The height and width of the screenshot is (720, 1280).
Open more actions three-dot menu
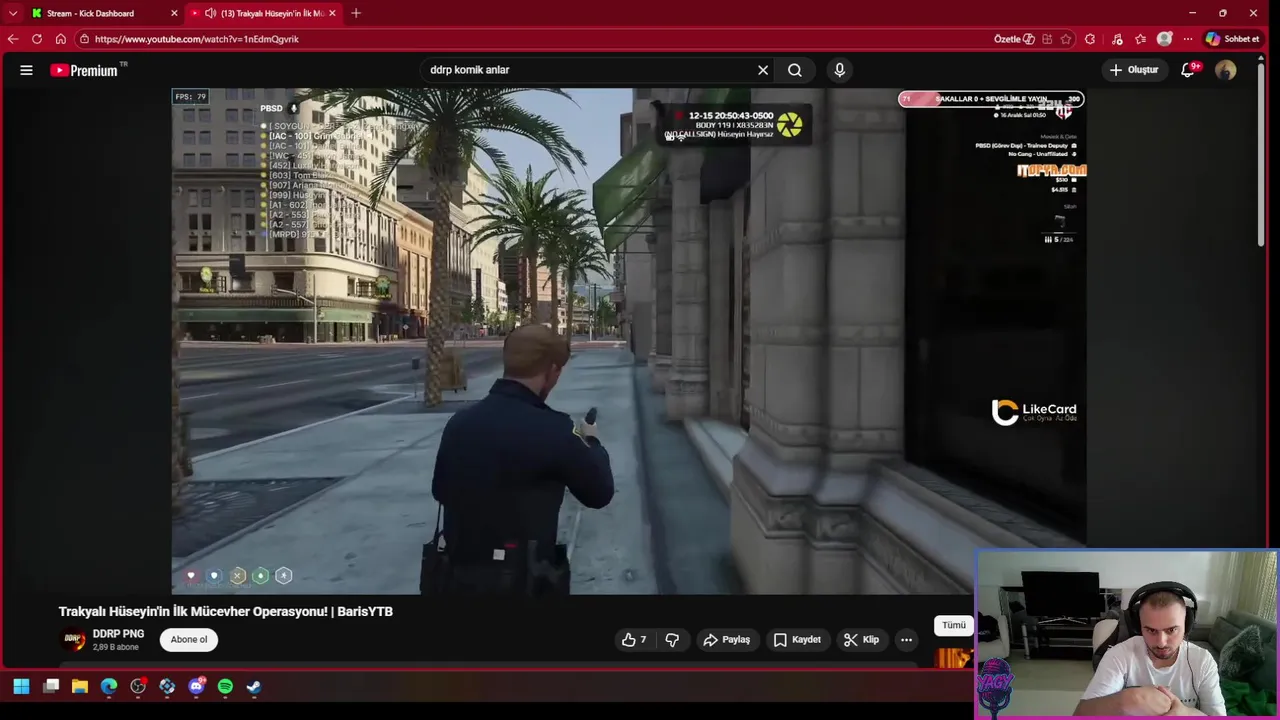[x=906, y=640]
